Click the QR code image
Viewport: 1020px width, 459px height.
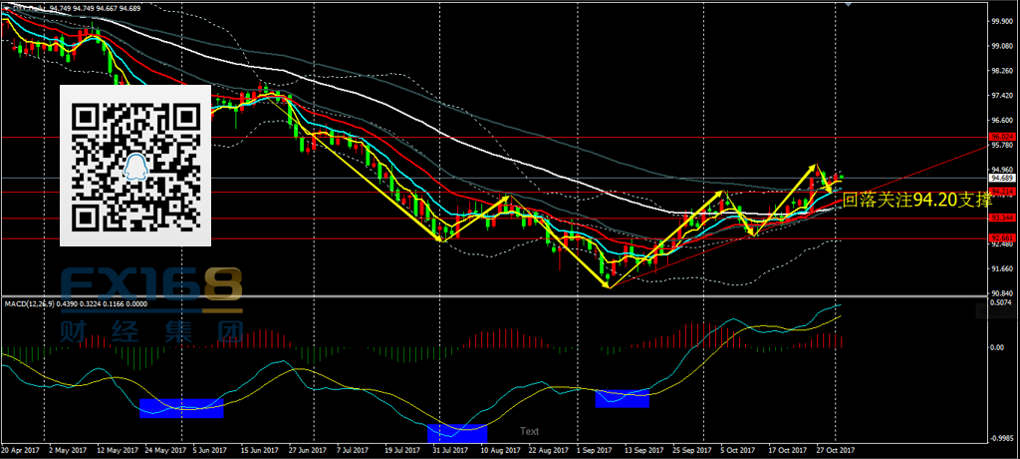[x=136, y=165]
